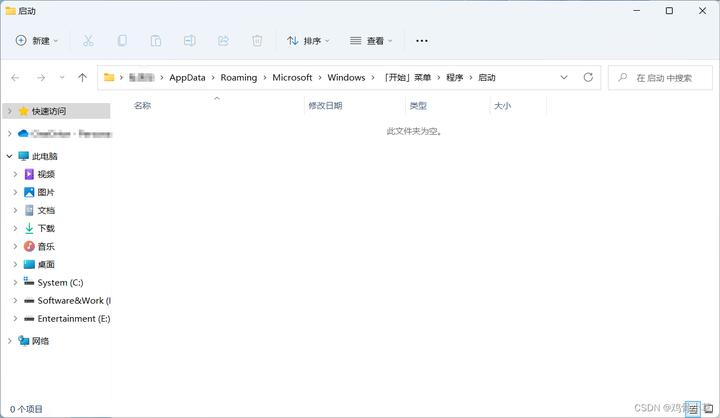Open recent locations chevron
The height and width of the screenshot is (418, 720).
[x=62, y=78]
